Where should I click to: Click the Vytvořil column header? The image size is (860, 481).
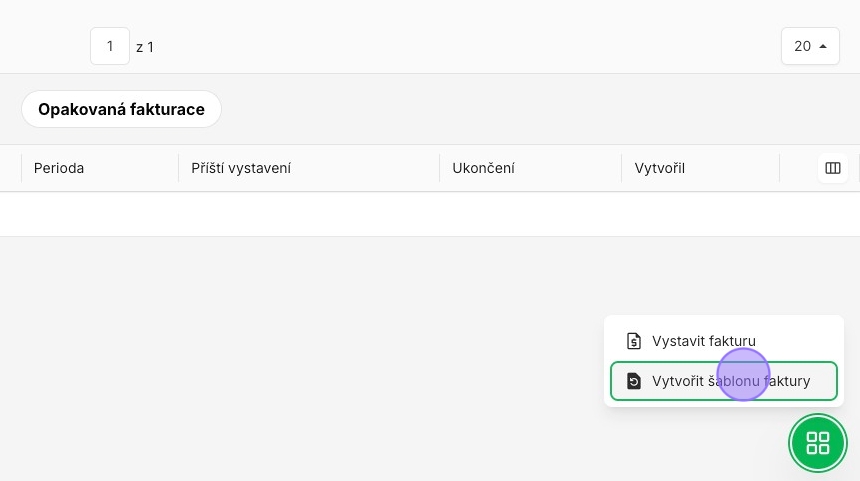tap(659, 168)
